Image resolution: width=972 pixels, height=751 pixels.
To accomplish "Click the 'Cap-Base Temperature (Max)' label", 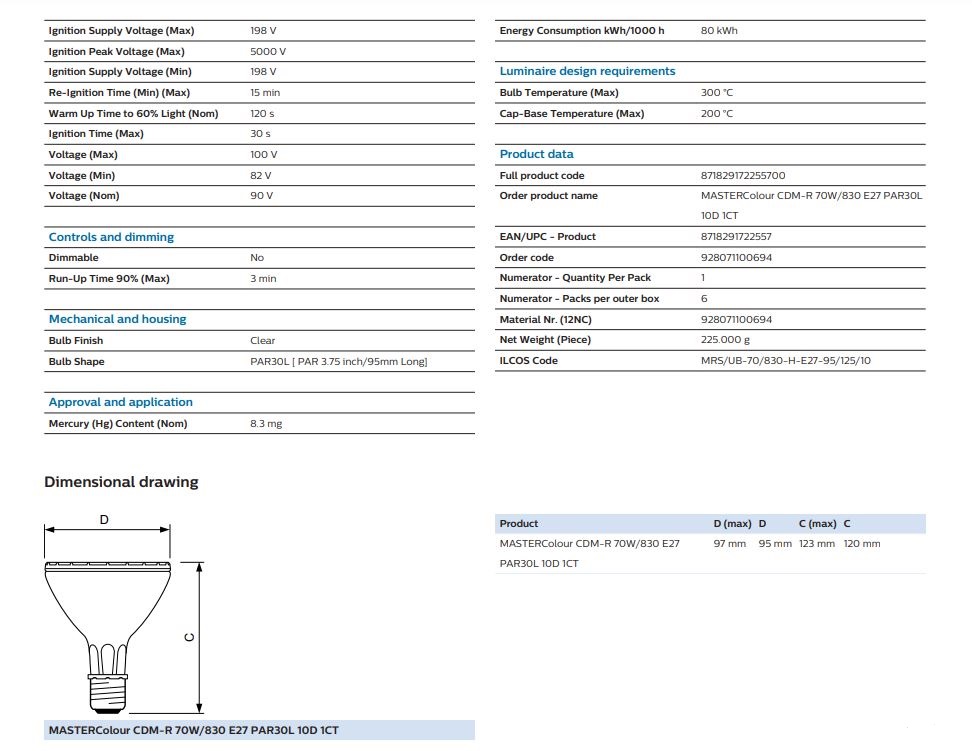I will point(572,113).
